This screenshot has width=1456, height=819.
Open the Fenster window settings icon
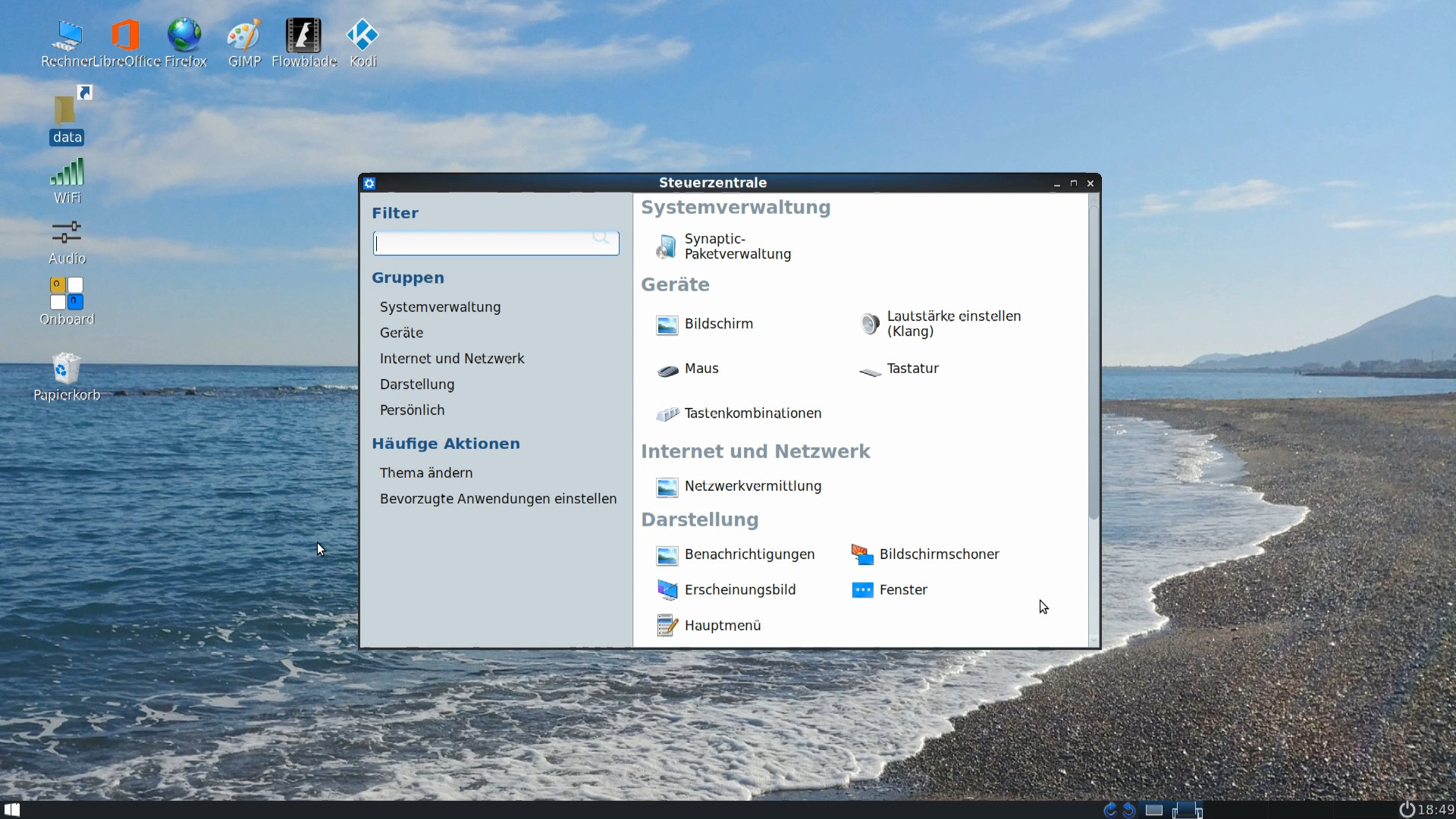pyautogui.click(x=862, y=590)
